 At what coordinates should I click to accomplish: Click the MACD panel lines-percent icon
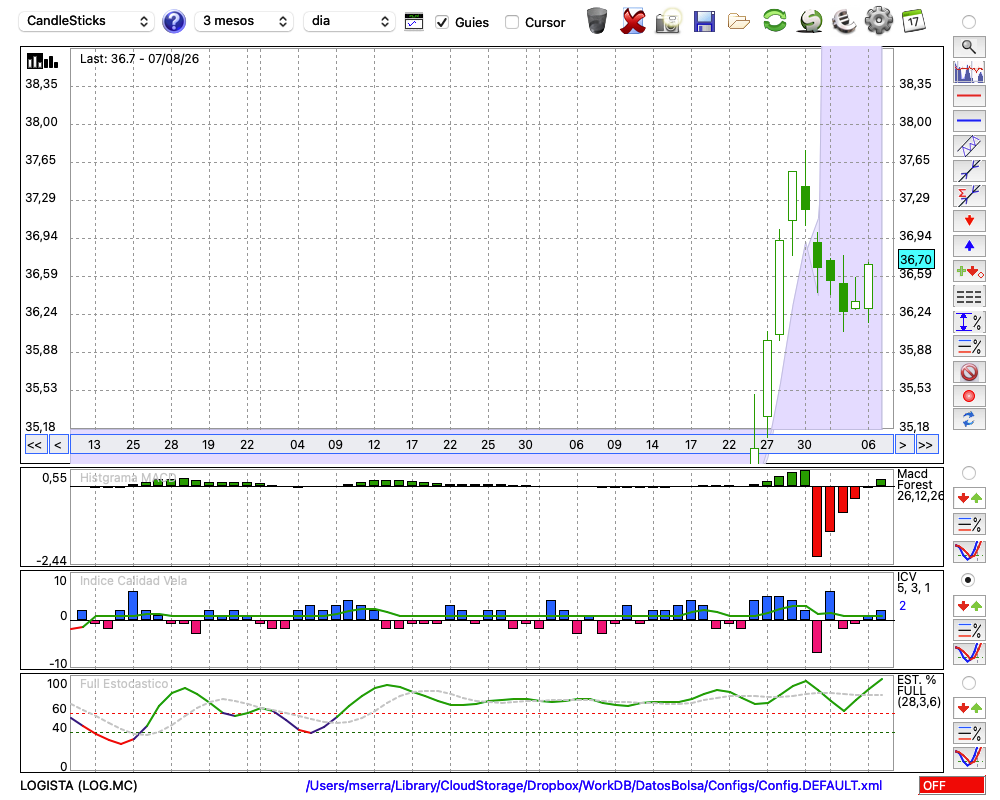[969, 524]
